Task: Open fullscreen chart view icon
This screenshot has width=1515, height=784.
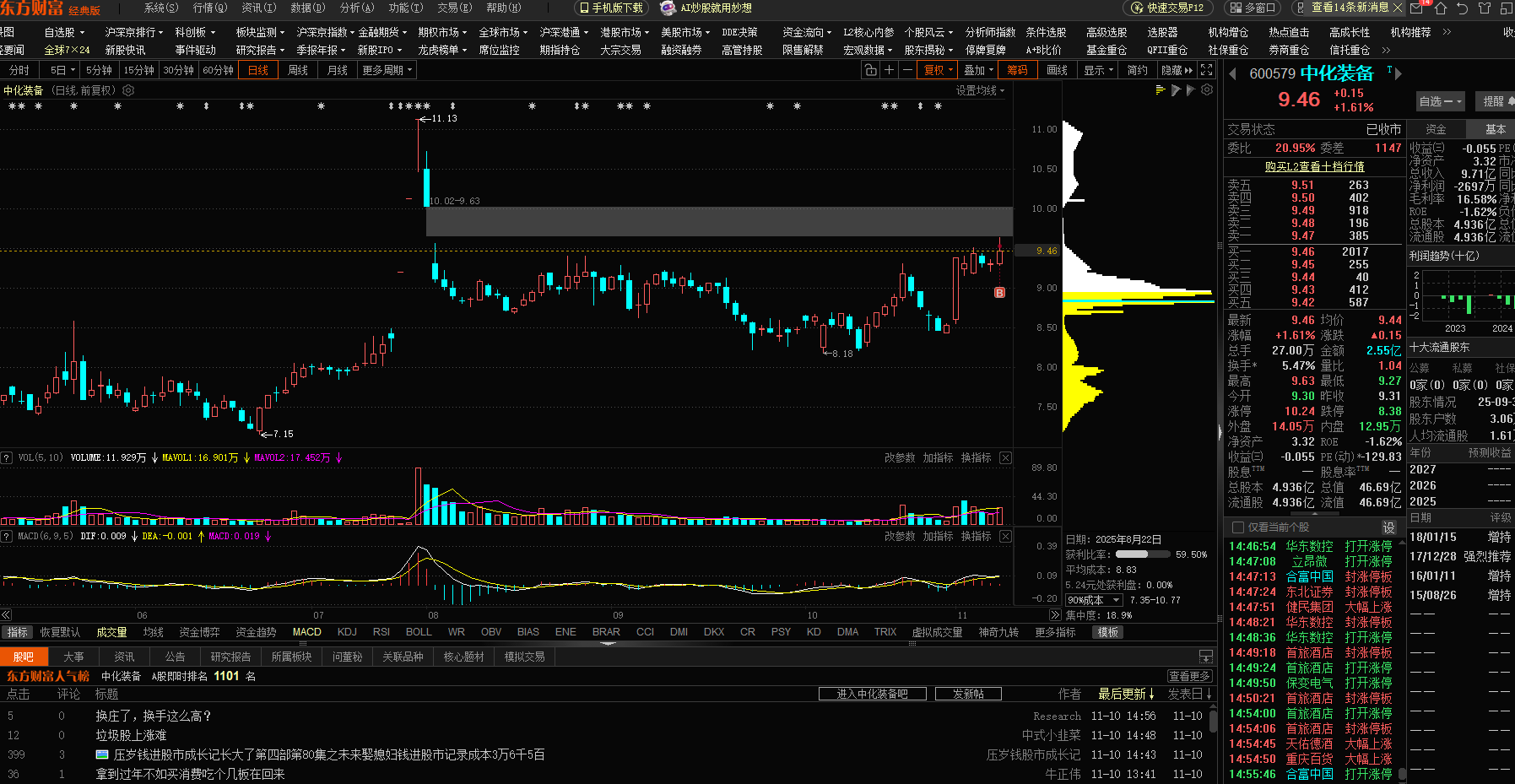Action: click(1207, 70)
